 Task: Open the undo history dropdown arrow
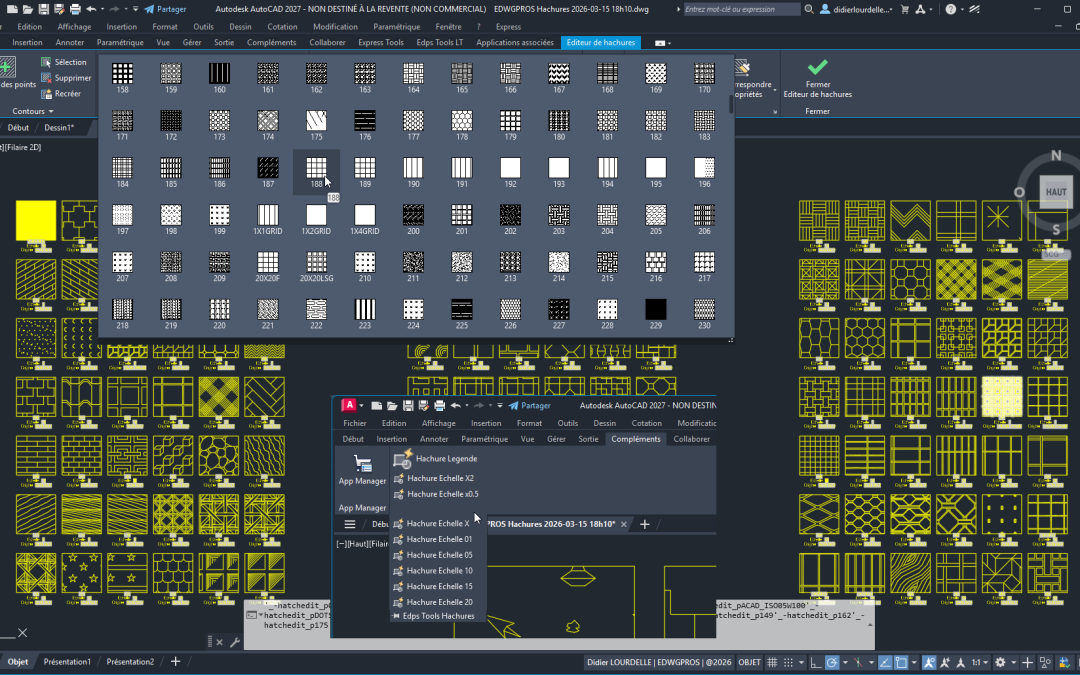pos(102,9)
